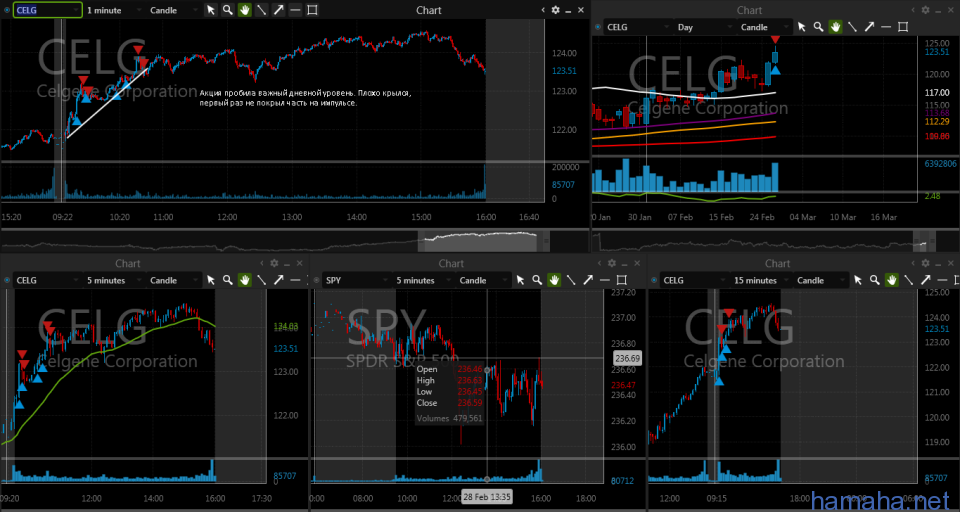Open the SPY symbol dropdown
This screenshot has width=960, height=512.
357,280
